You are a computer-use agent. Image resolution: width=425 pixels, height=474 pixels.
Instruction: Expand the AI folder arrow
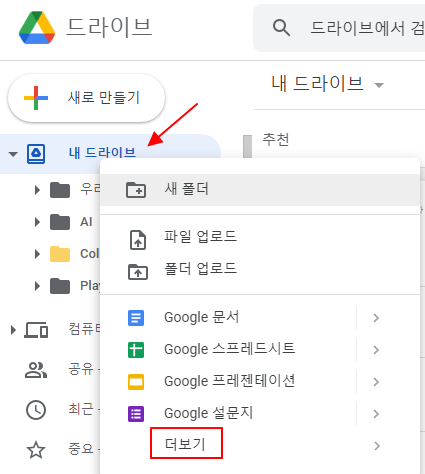37,222
